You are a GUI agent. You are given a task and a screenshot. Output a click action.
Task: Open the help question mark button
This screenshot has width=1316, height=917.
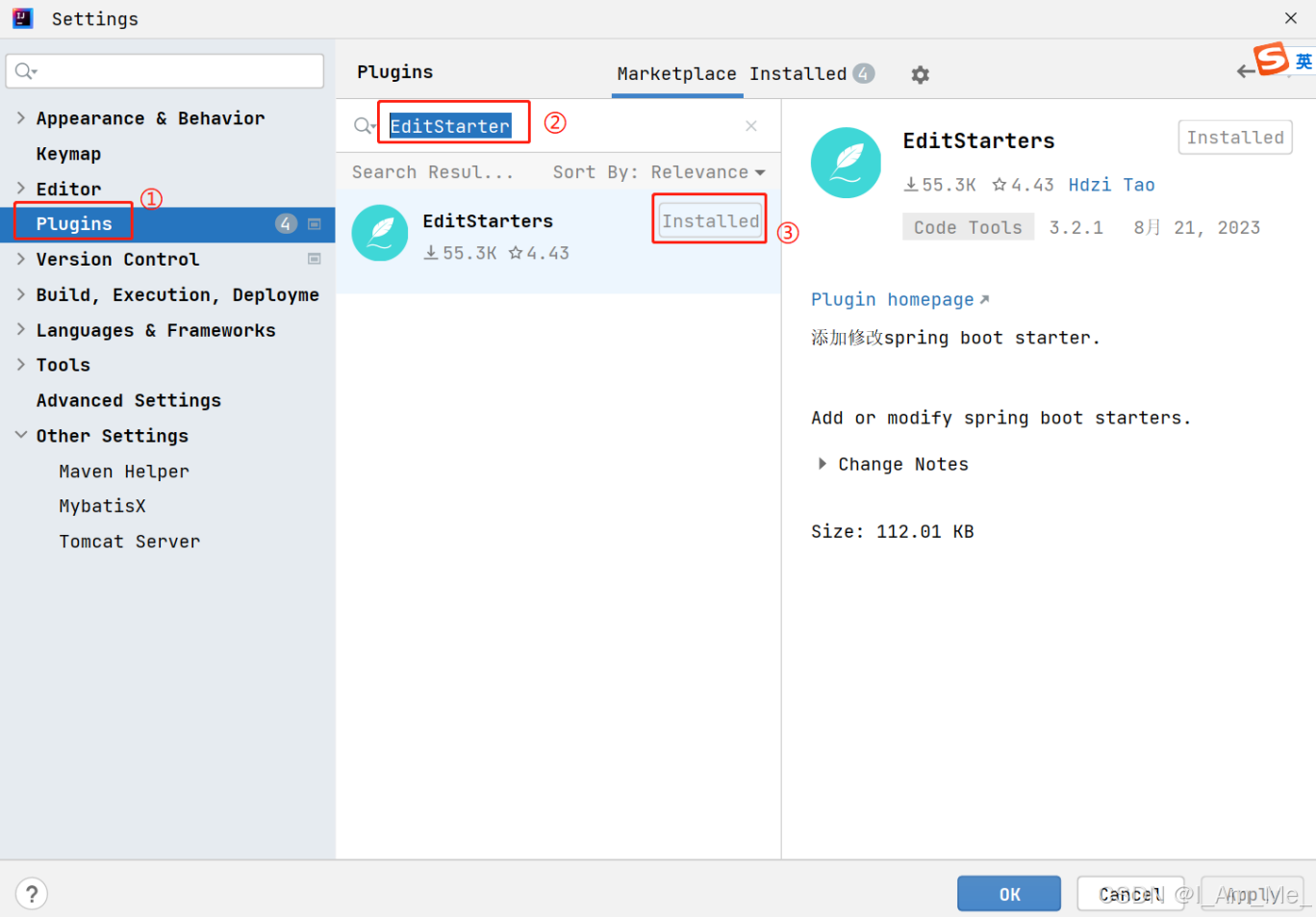pos(32,894)
